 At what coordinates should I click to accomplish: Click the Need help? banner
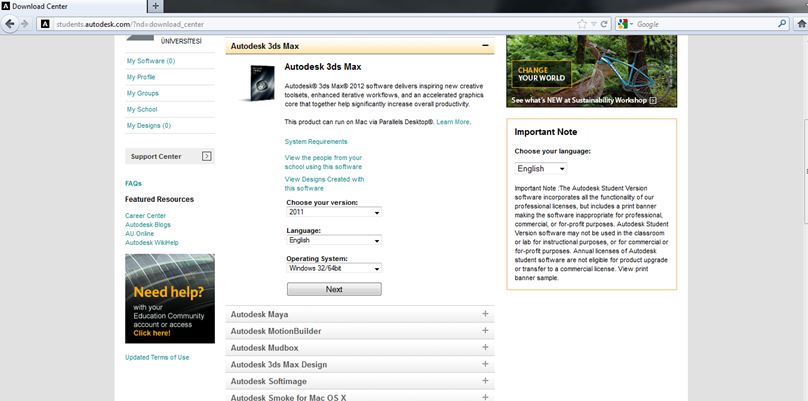pyautogui.click(x=170, y=298)
